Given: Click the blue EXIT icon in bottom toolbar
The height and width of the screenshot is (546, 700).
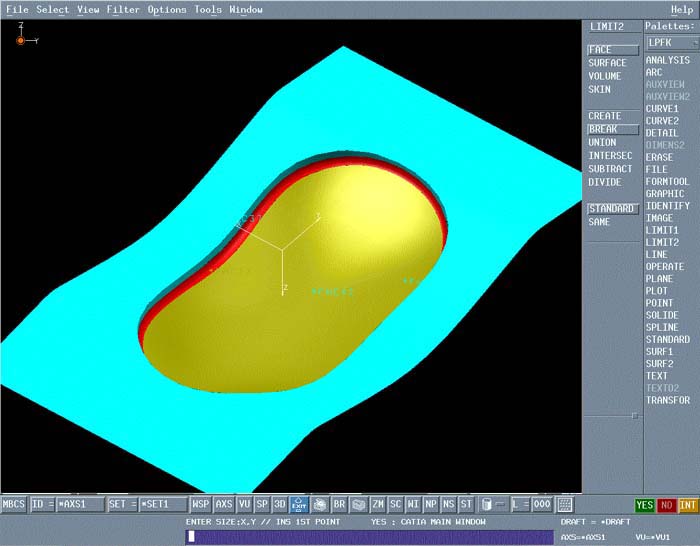Looking at the screenshot, I should [x=299, y=505].
